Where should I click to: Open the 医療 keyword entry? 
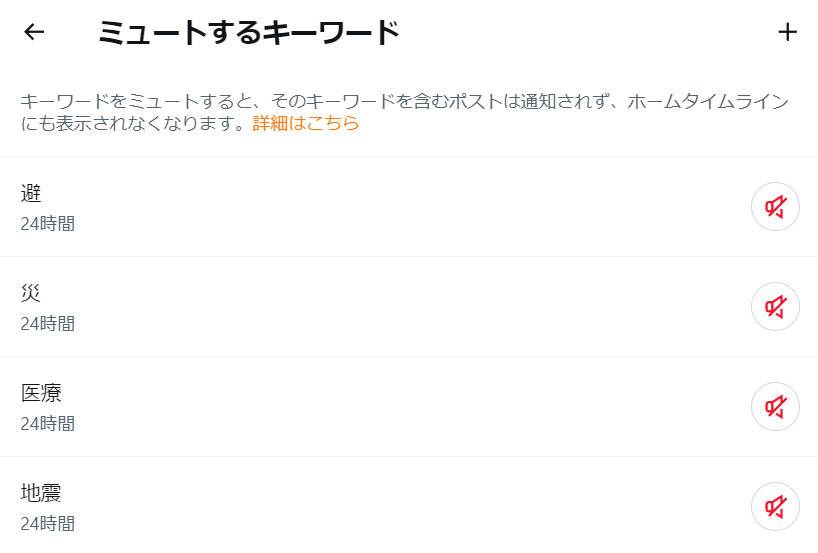[x=42, y=393]
